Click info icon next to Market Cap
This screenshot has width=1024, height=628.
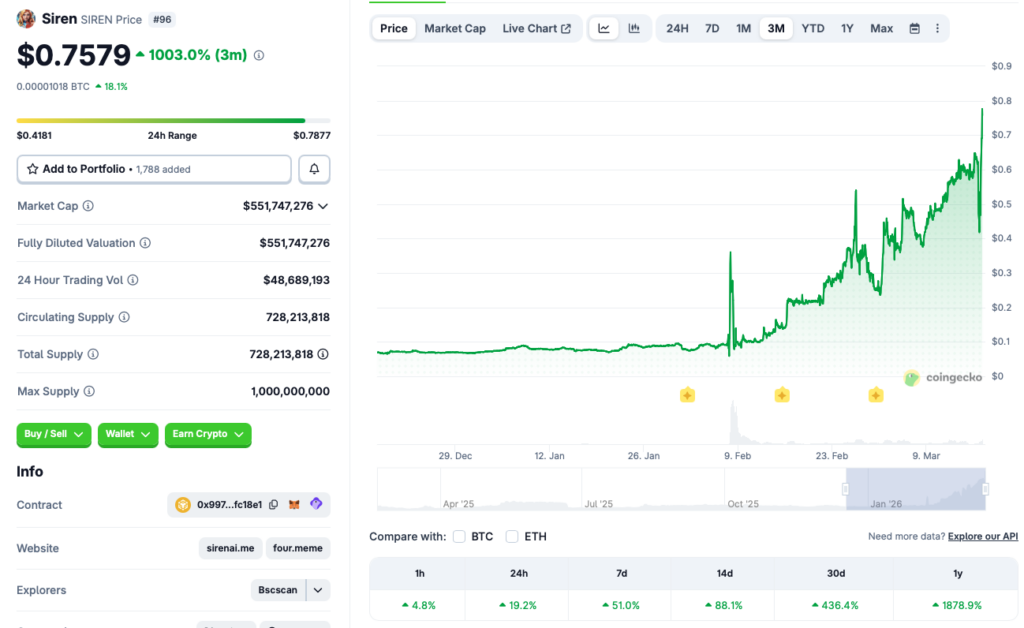click(x=88, y=206)
